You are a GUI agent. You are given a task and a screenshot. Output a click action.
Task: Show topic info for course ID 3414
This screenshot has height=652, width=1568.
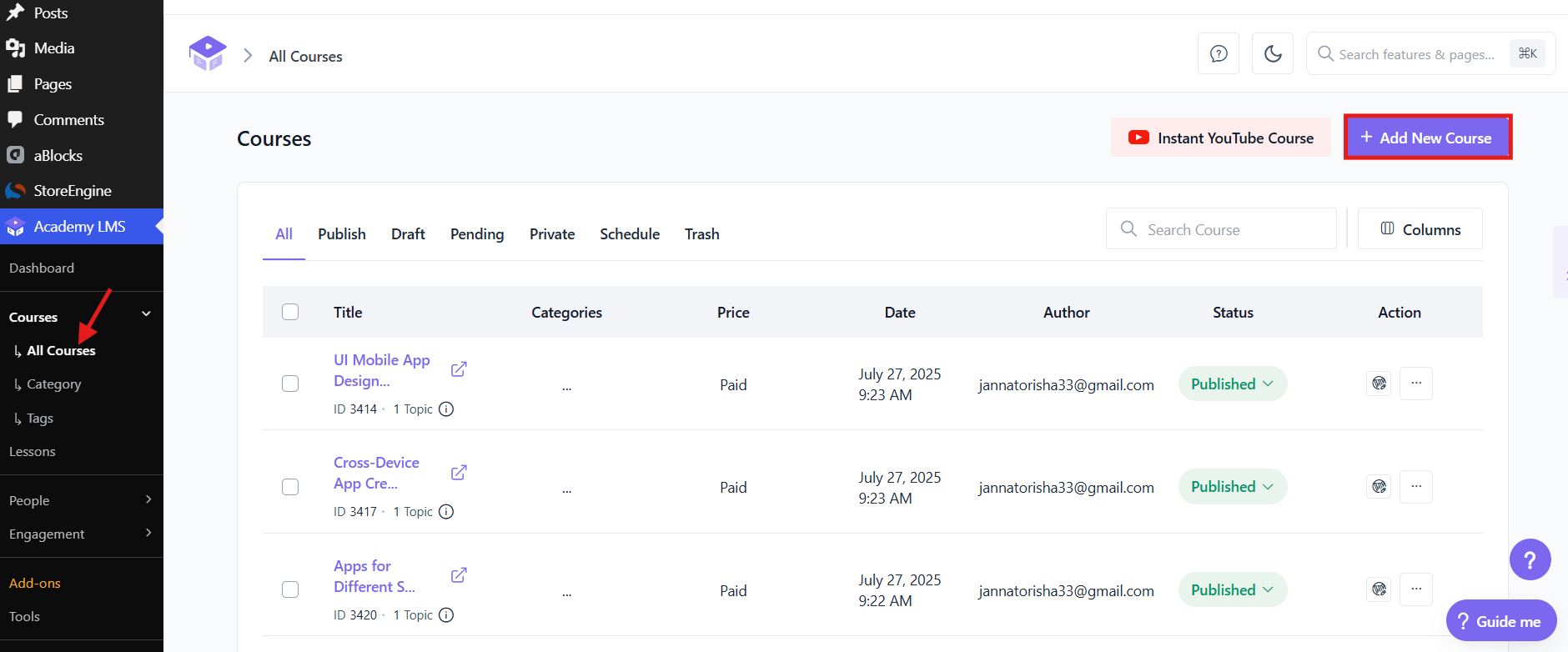tap(446, 409)
